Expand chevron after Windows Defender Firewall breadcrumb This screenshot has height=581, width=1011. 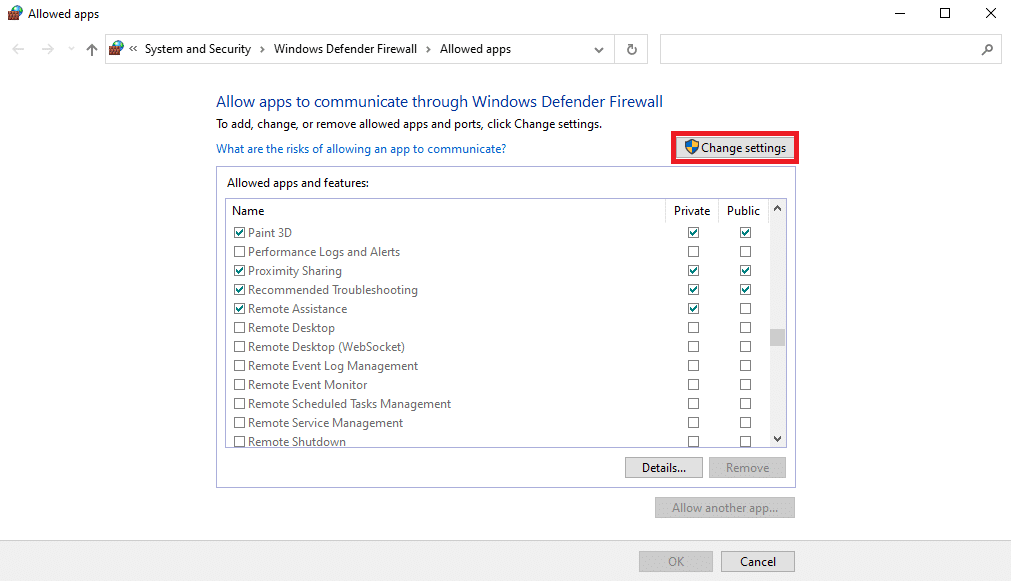428,50
